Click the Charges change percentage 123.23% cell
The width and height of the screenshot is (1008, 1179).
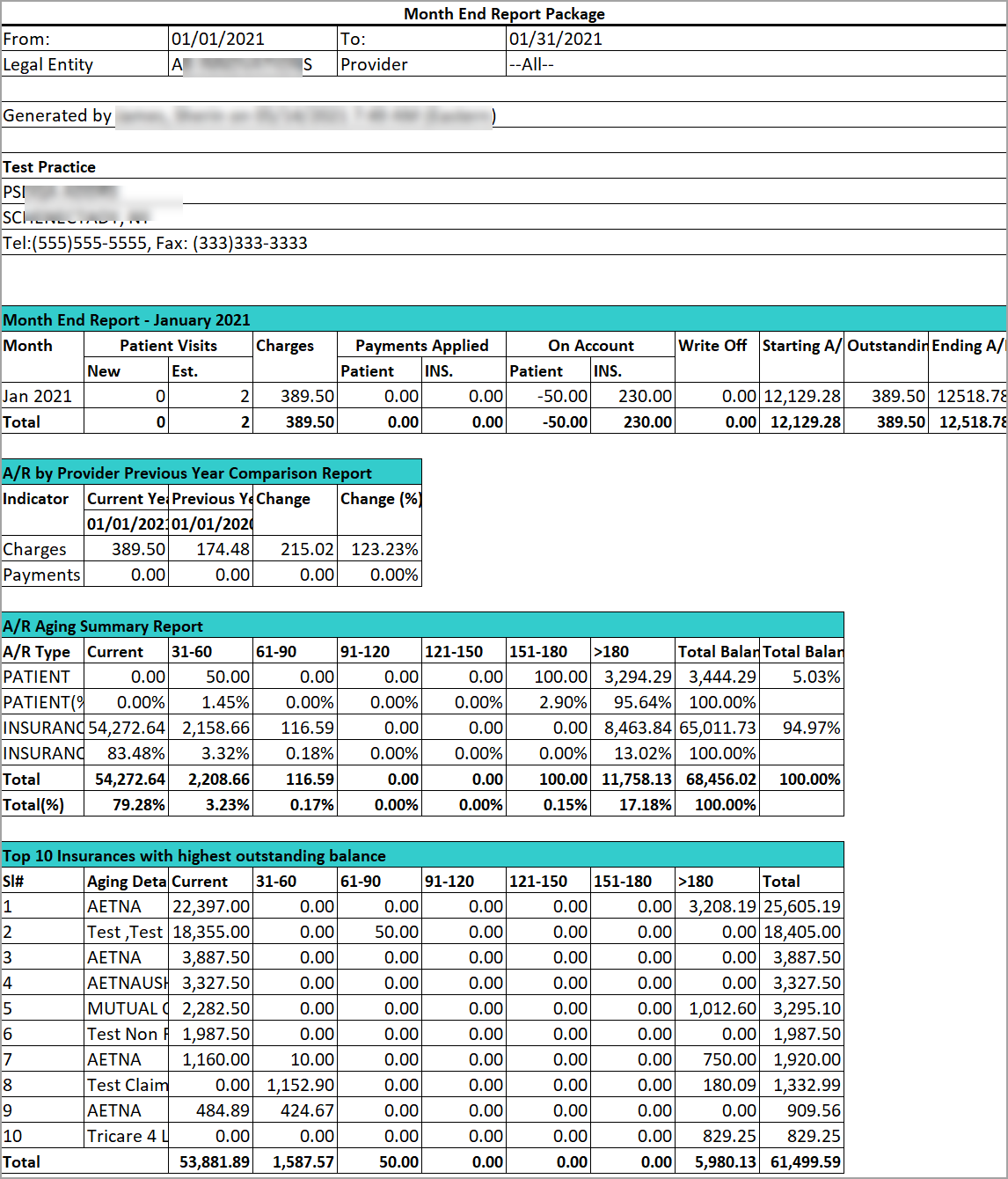pos(384,550)
